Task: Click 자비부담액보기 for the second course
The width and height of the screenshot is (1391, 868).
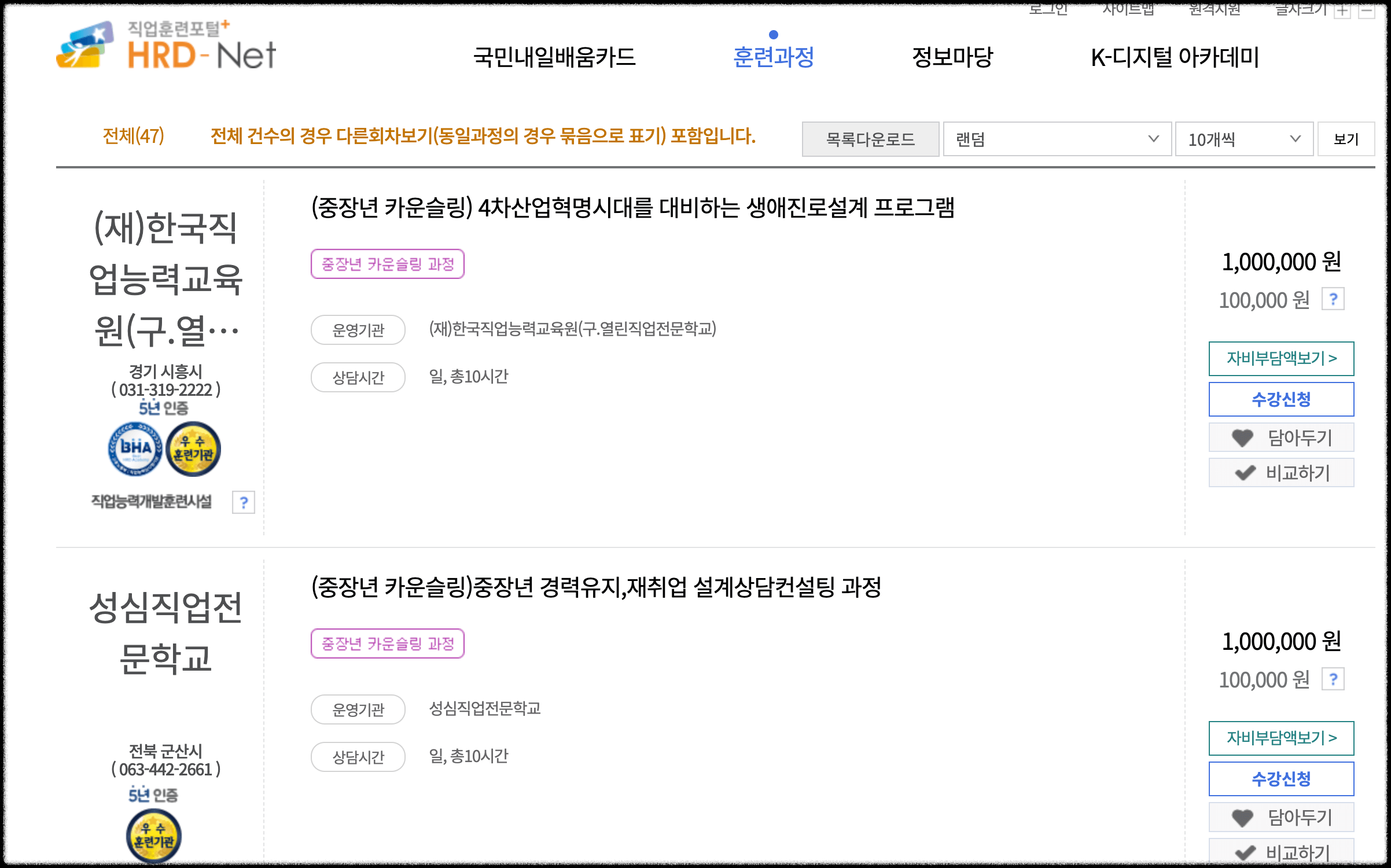Action: (1281, 738)
